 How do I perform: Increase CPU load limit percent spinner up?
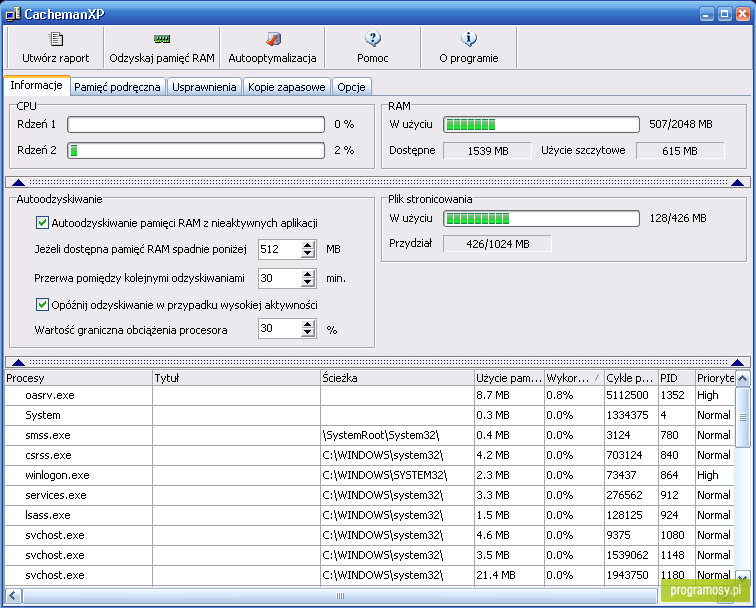308,324
